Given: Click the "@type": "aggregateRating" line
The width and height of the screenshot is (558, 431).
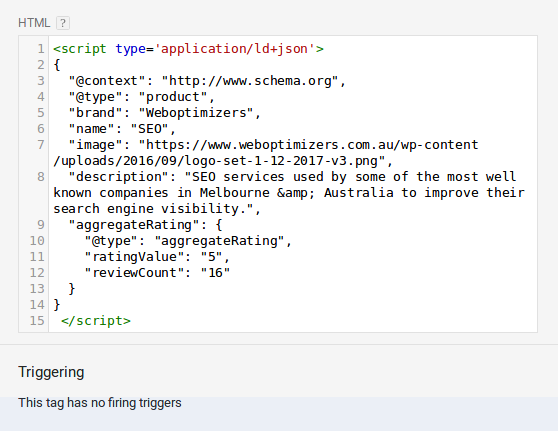Looking at the screenshot, I should [188, 241].
